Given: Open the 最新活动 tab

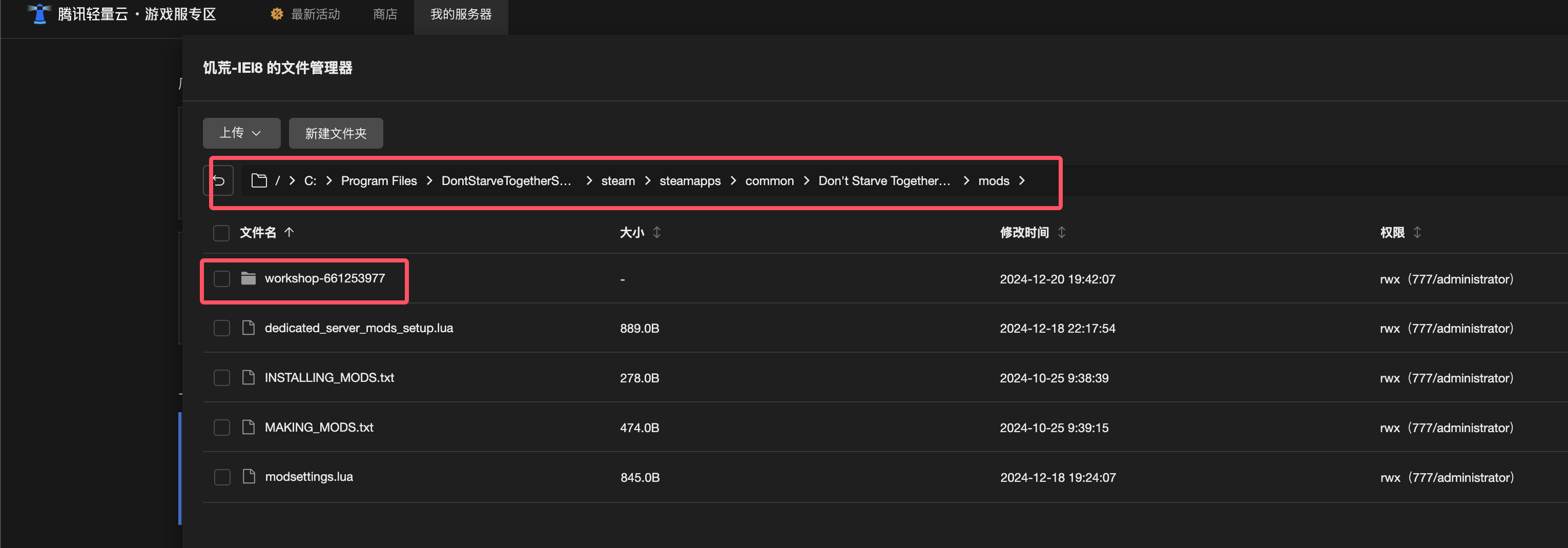Looking at the screenshot, I should click(306, 14).
